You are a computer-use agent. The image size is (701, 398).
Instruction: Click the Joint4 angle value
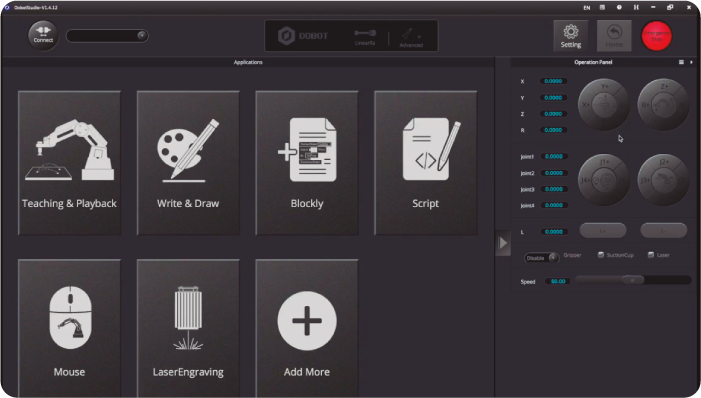coord(554,205)
